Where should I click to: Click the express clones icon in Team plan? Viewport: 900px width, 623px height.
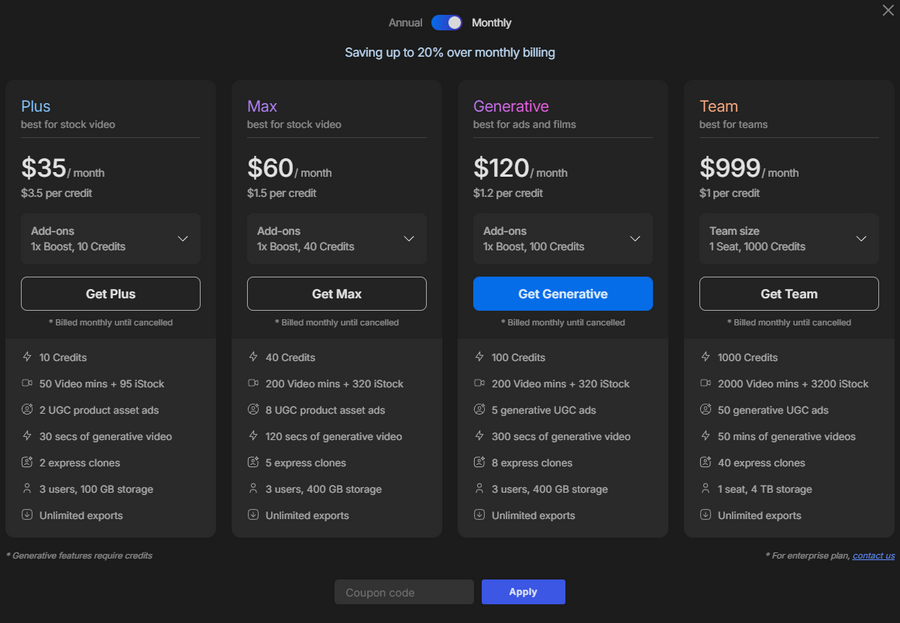click(705, 463)
